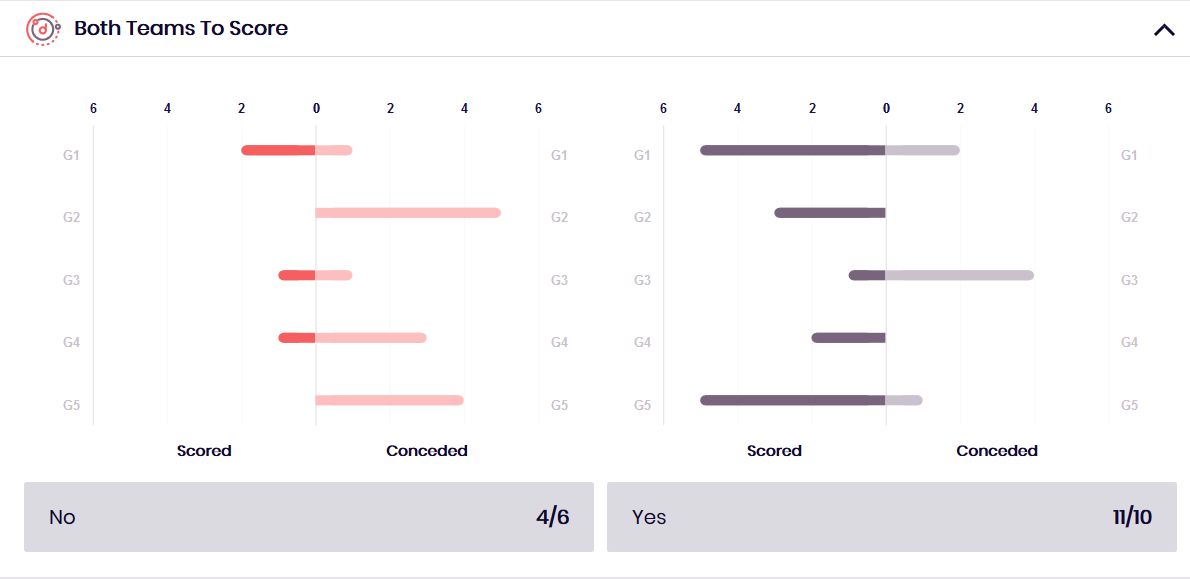Click the Scored label under the red chart
The width and height of the screenshot is (1190, 579).
[204, 451]
